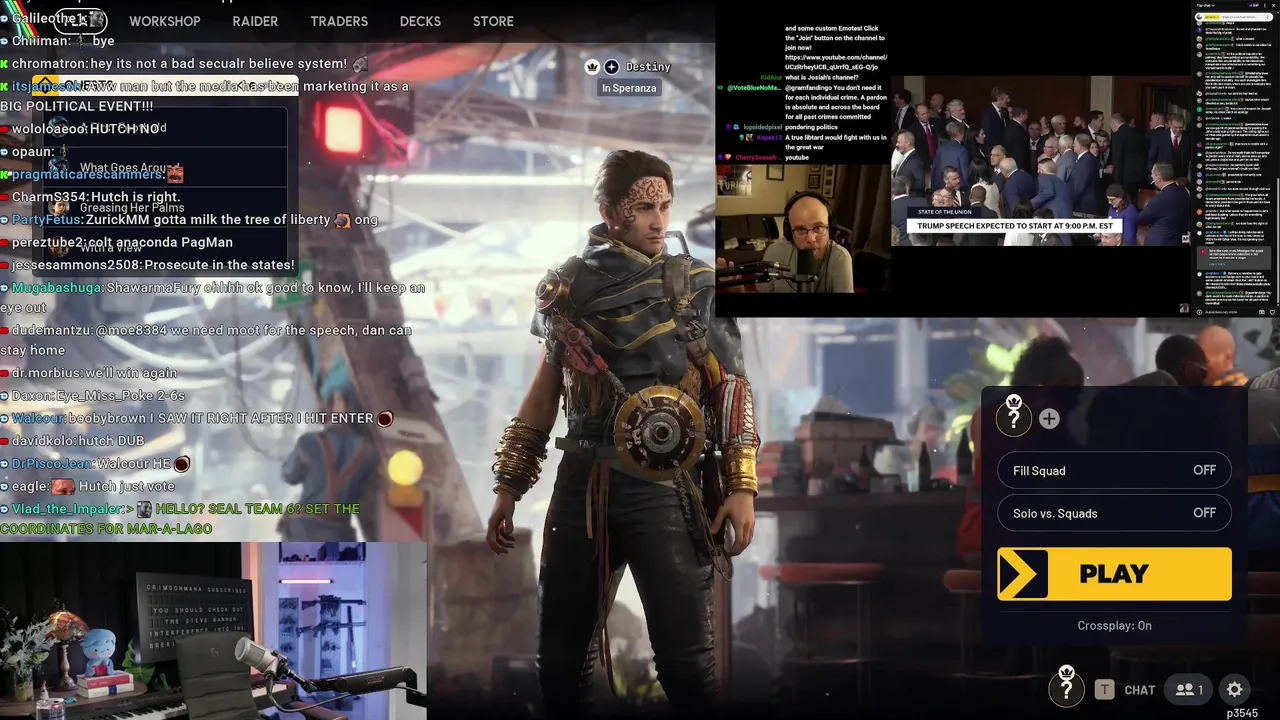Go to the DECKS tab
The image size is (1280, 720).
(420, 21)
